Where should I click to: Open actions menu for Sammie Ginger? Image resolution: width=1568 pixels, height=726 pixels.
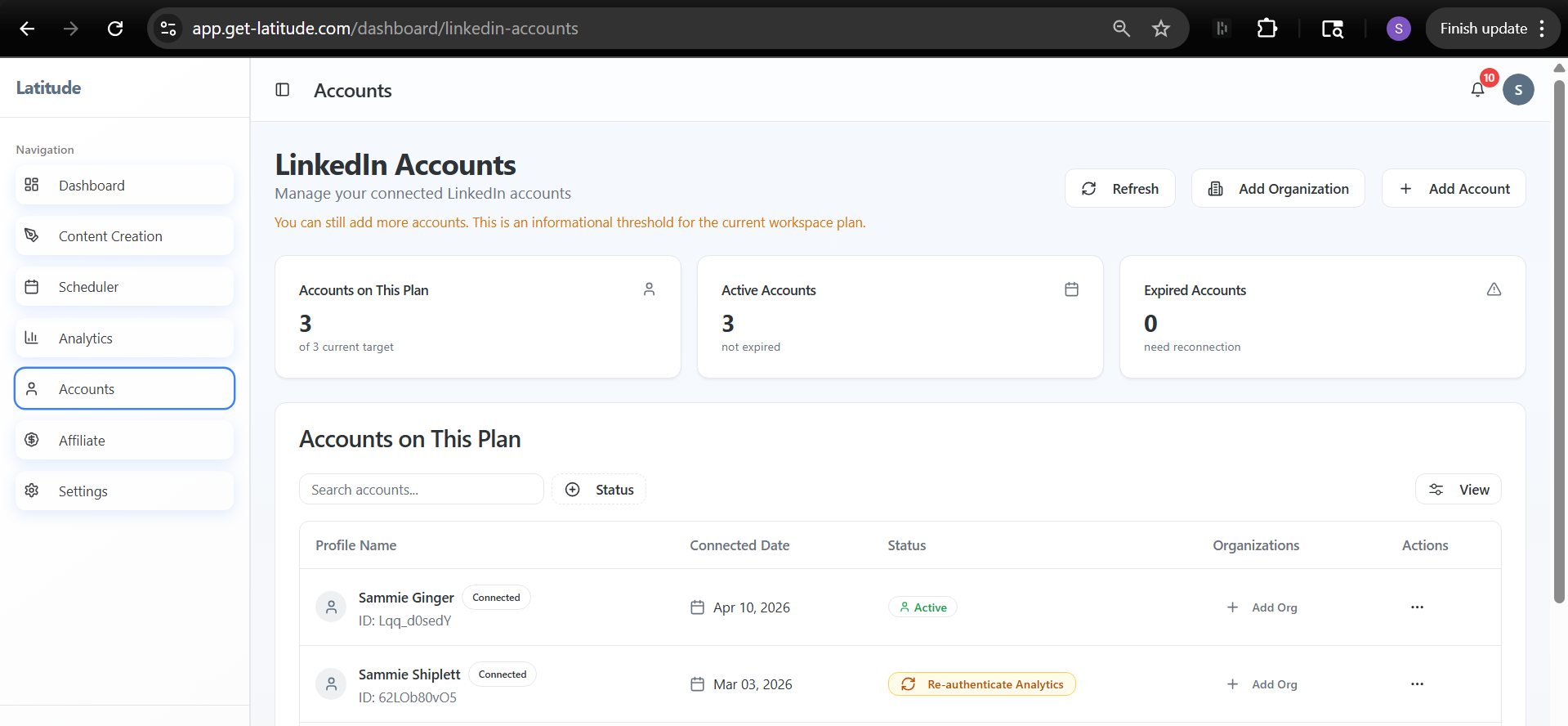pyautogui.click(x=1417, y=607)
